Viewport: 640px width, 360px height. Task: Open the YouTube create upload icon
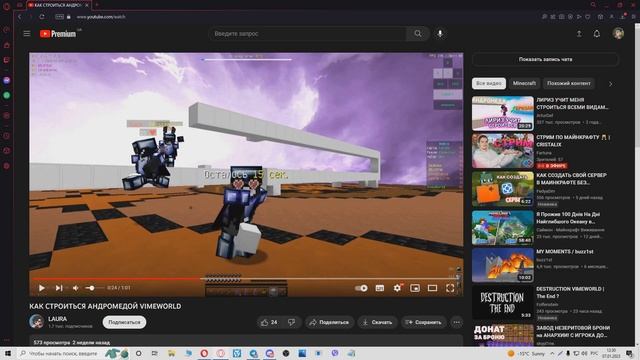tap(579, 34)
